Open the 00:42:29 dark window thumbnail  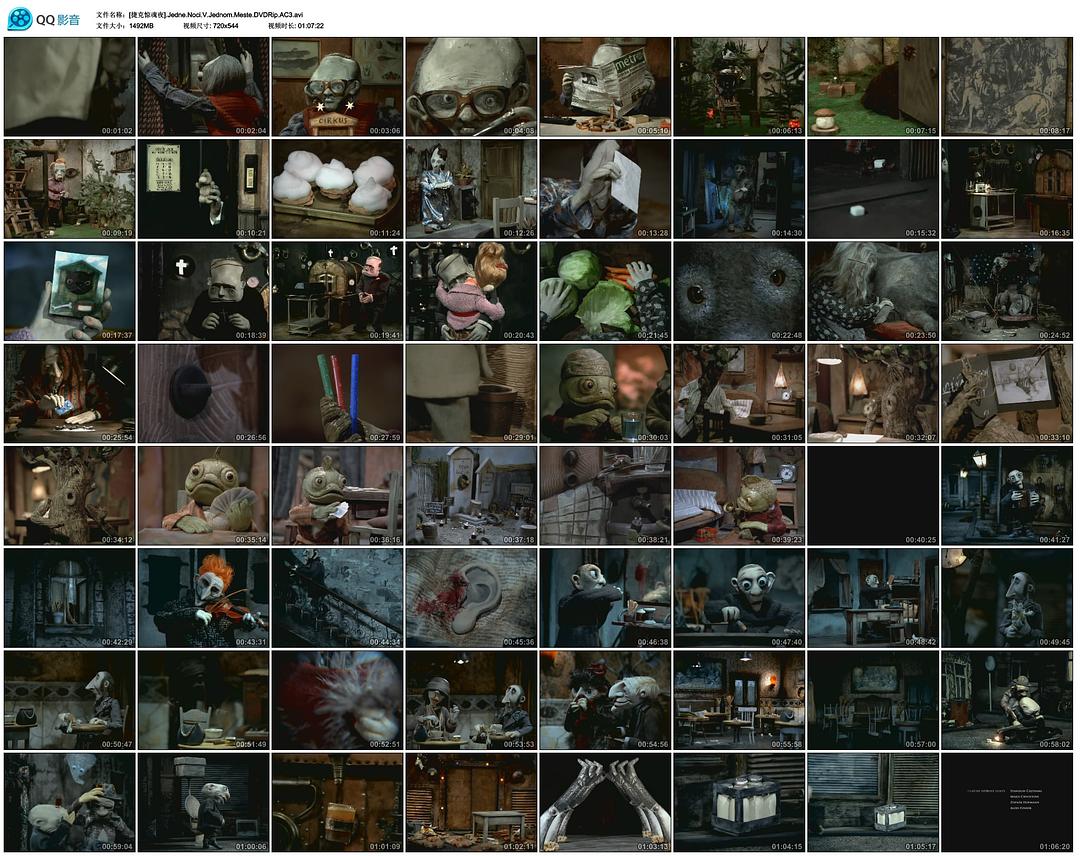[70, 598]
